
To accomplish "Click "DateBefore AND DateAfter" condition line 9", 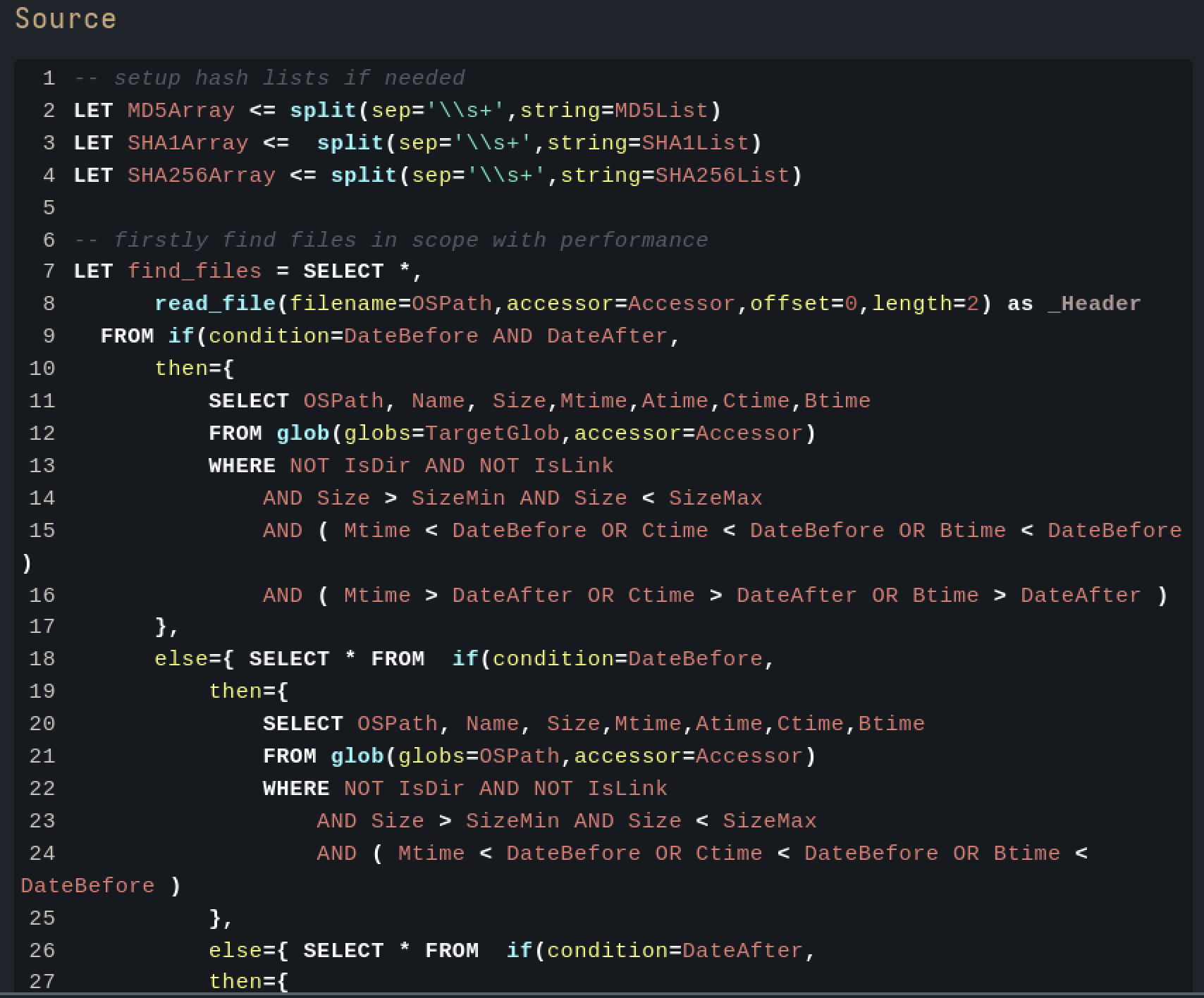I will [x=505, y=336].
